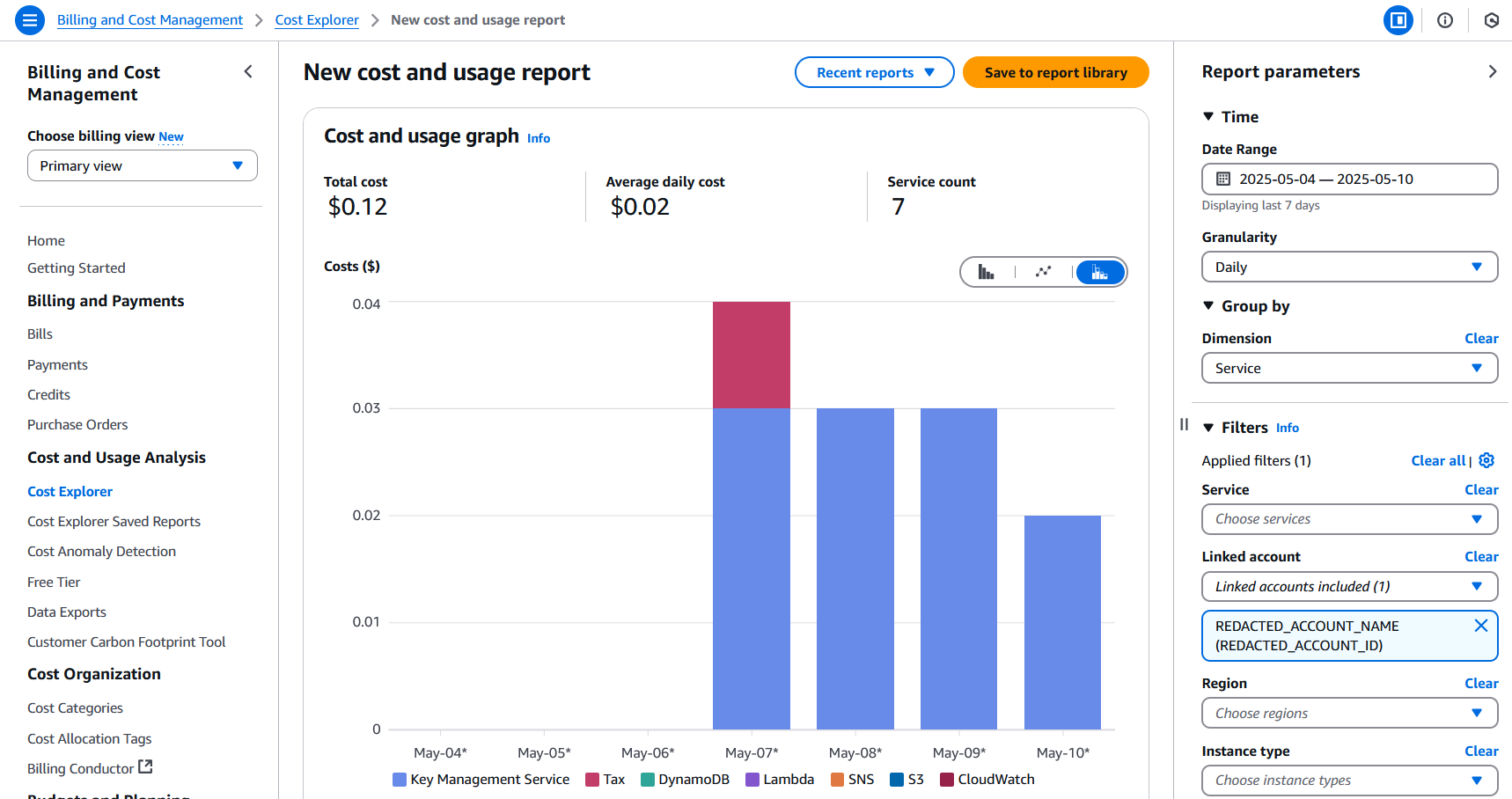Click Billing and Cost Management breadcrumb
This screenshot has height=799, width=1512.
click(x=150, y=19)
